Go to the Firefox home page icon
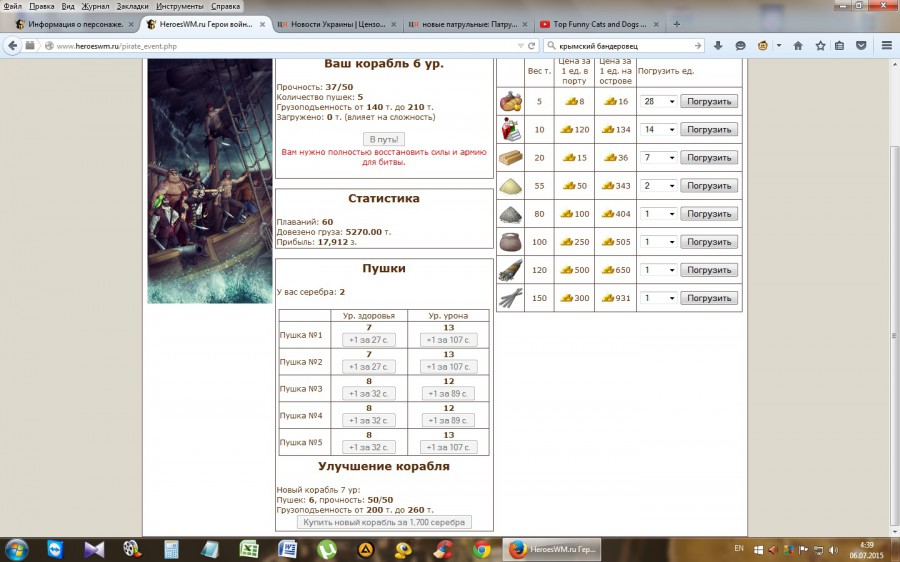Viewport: 900px width, 562px height. tap(798, 46)
